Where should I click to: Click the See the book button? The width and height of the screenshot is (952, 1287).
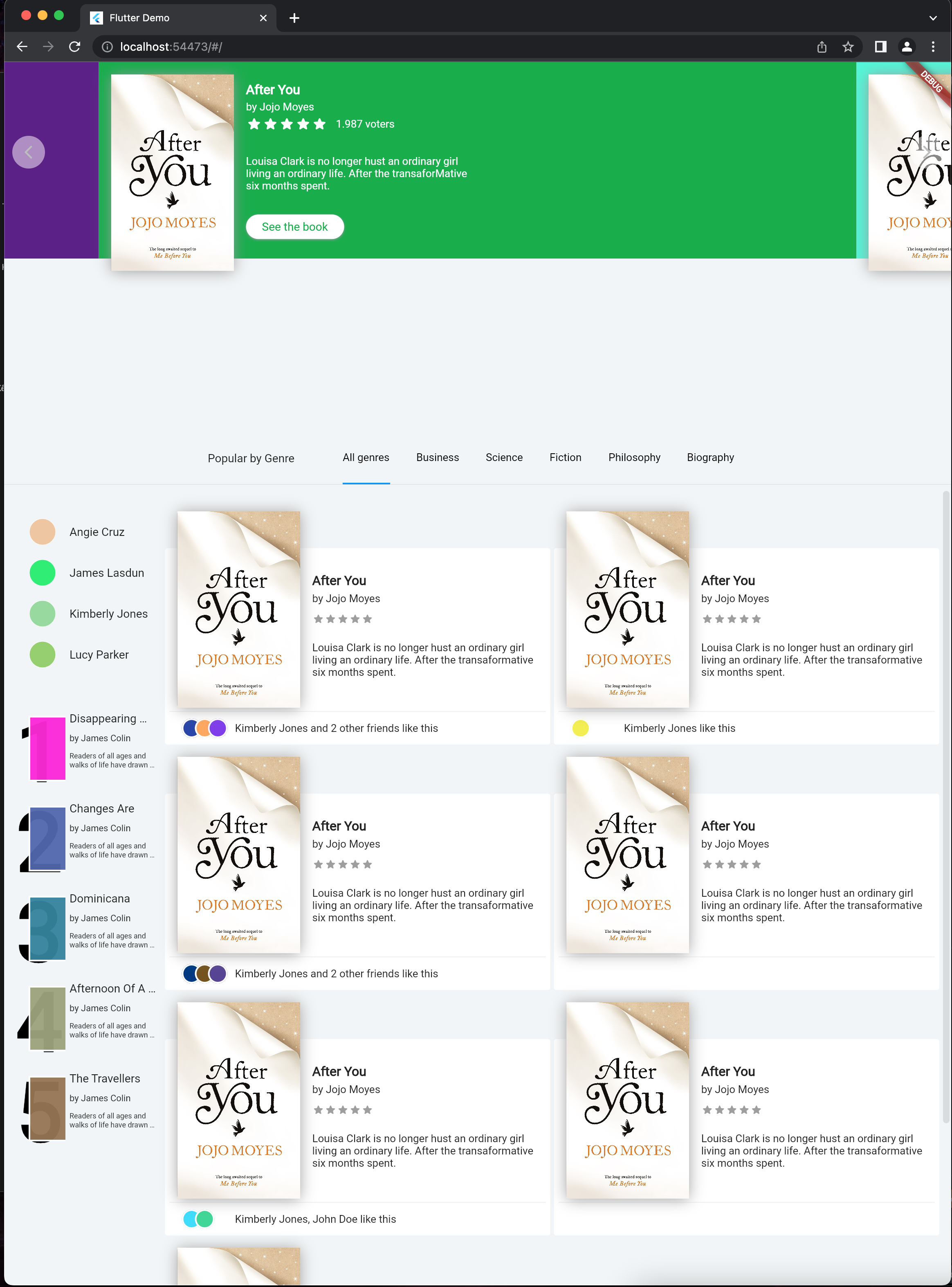pyautogui.click(x=295, y=227)
